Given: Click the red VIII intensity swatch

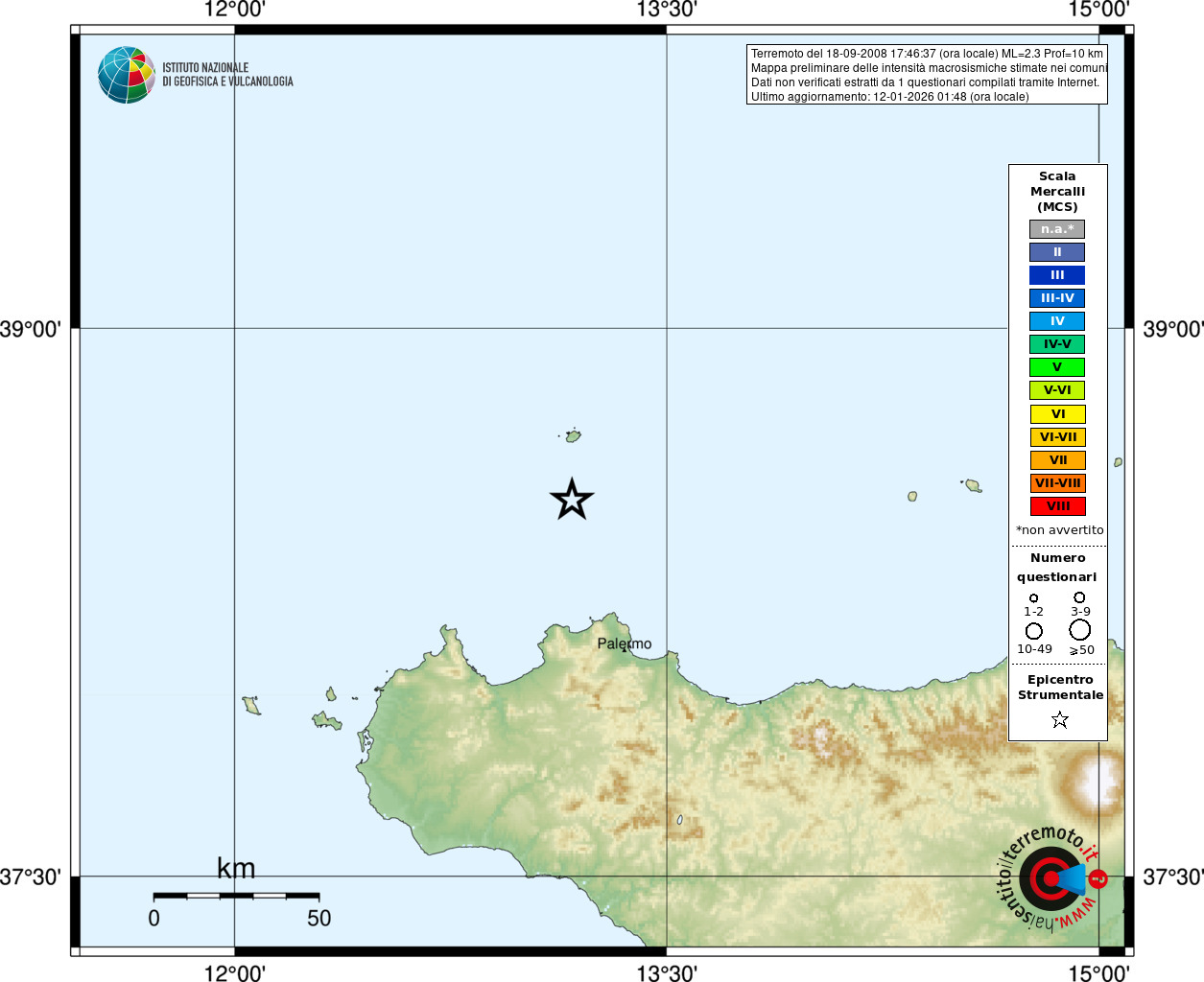Looking at the screenshot, I should (1058, 506).
